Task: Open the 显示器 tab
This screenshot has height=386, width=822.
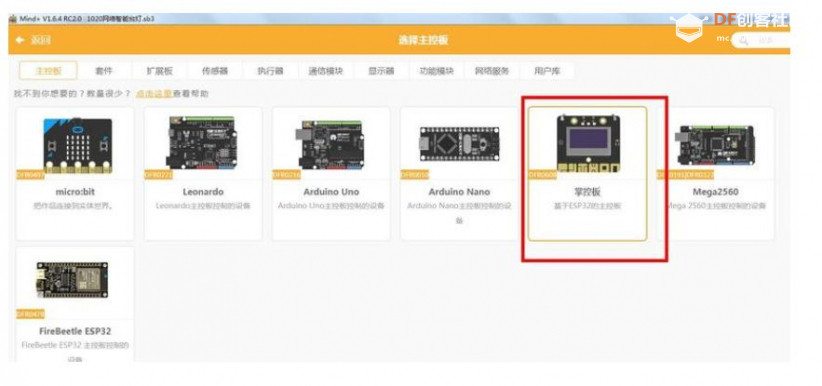Action: coord(381,71)
